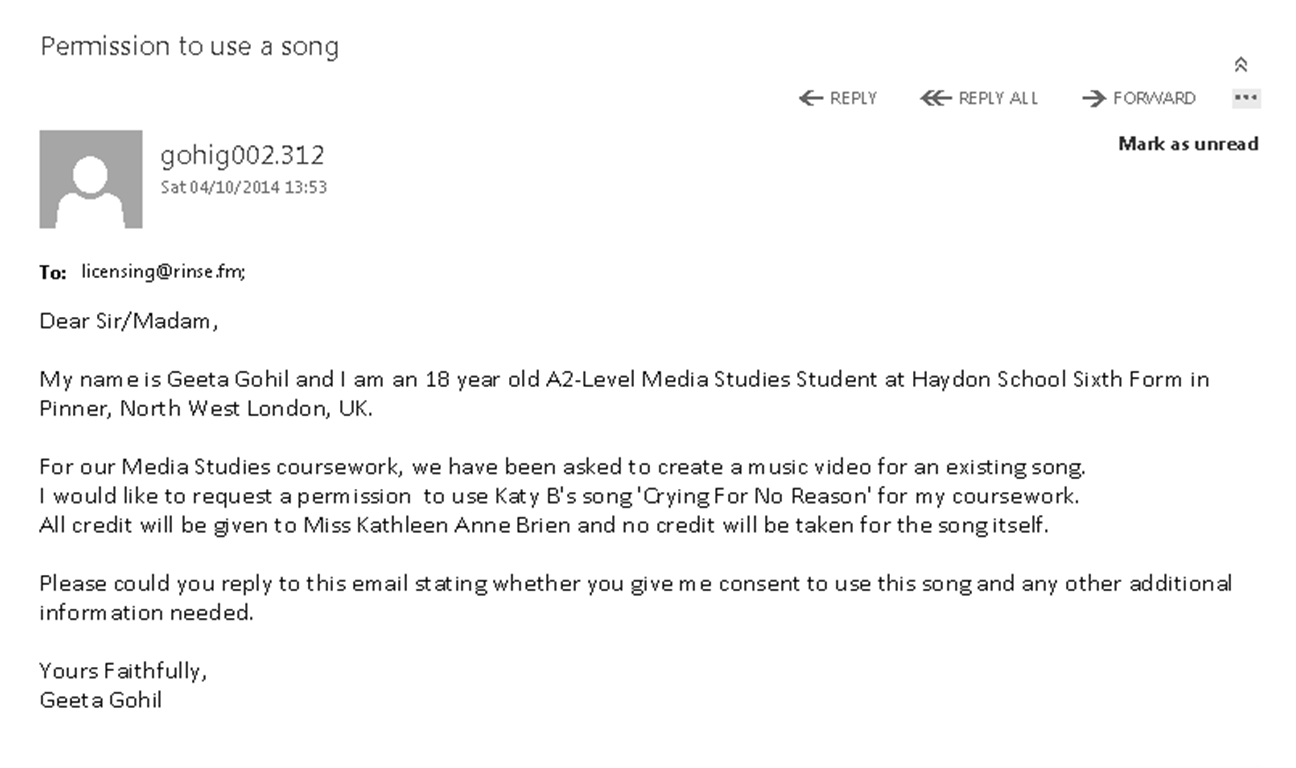Click the subject Permission to use a song

point(189,46)
